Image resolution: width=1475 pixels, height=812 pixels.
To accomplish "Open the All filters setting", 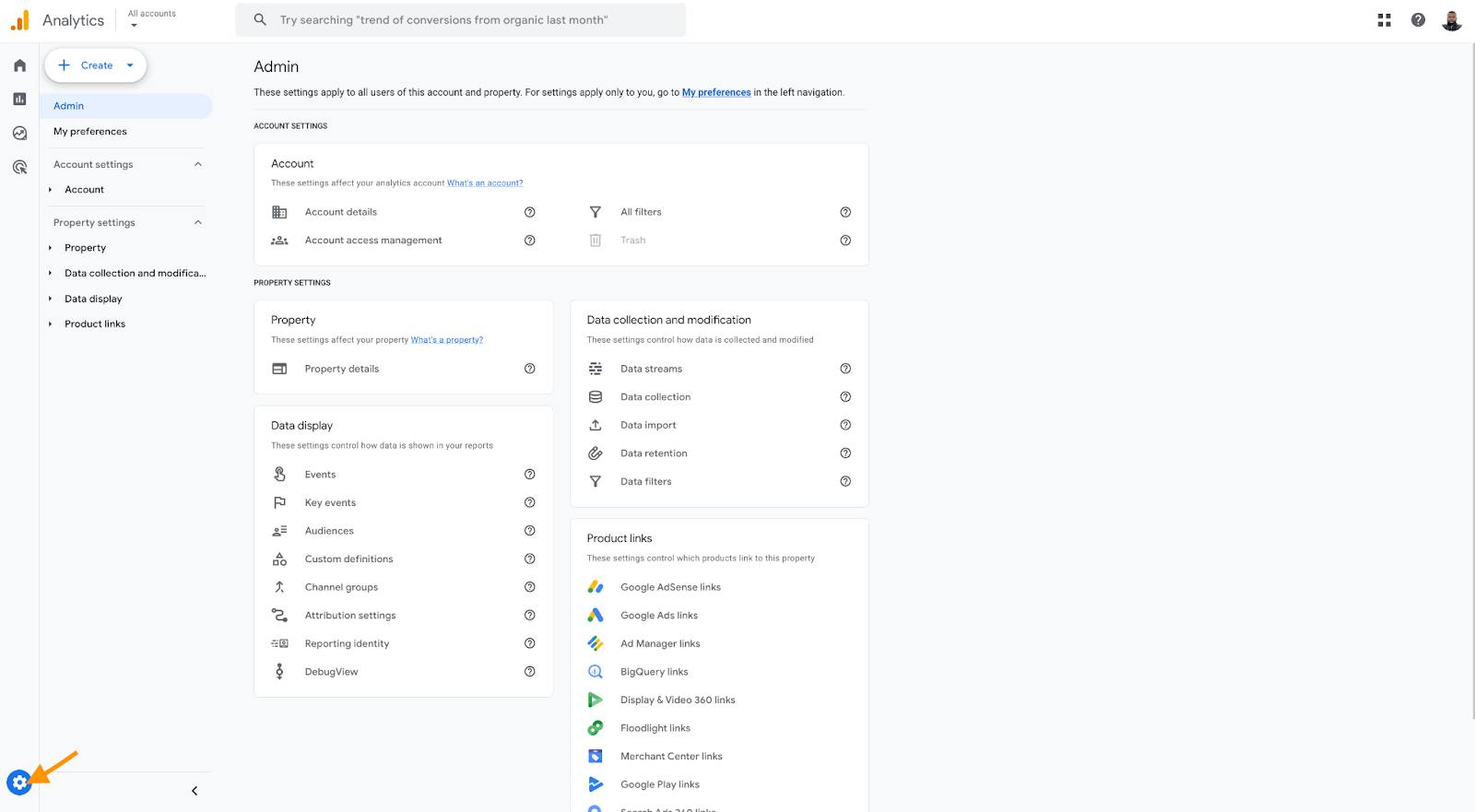I will click(641, 212).
